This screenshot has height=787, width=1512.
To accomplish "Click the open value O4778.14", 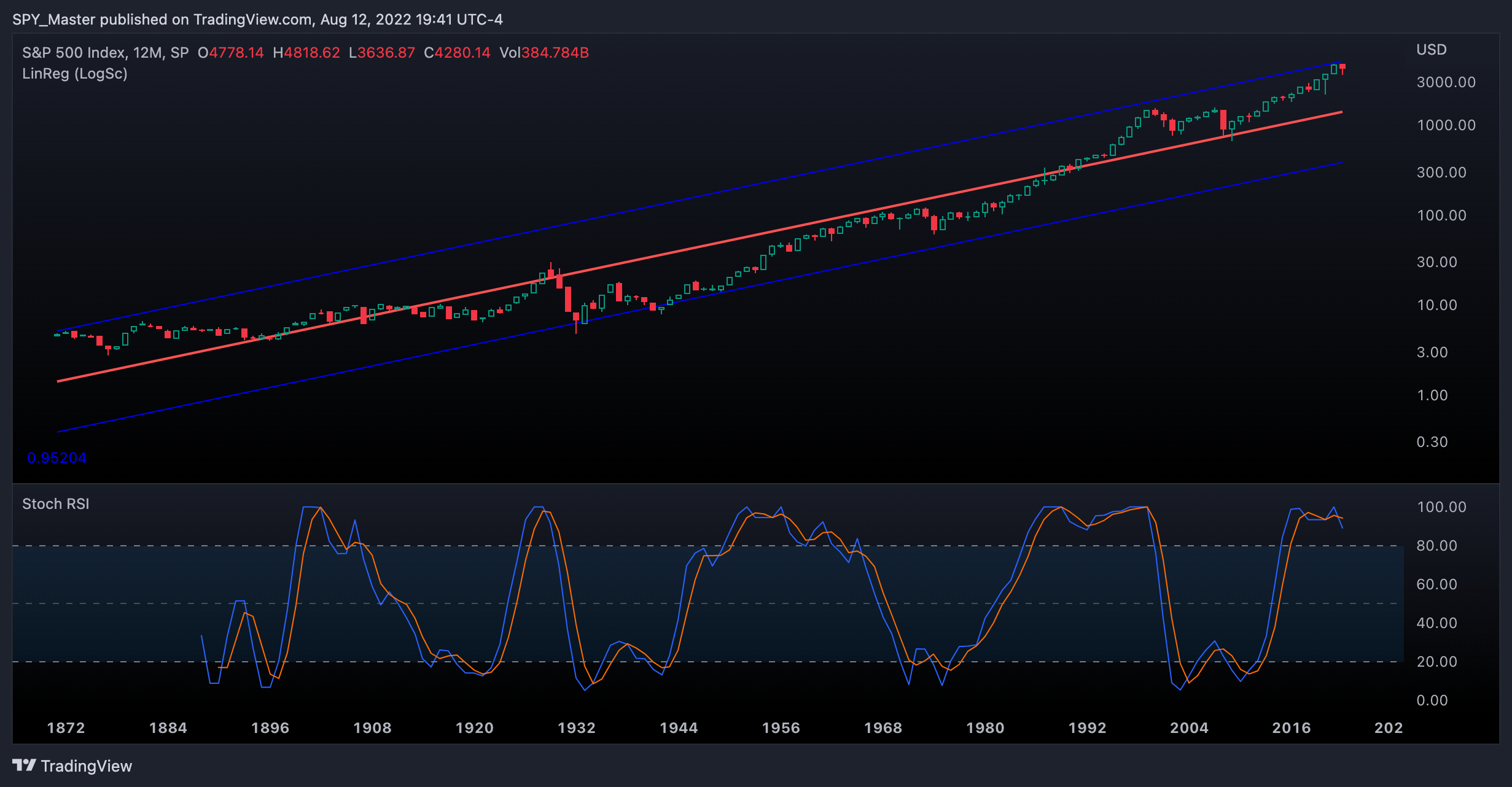I will point(231,53).
